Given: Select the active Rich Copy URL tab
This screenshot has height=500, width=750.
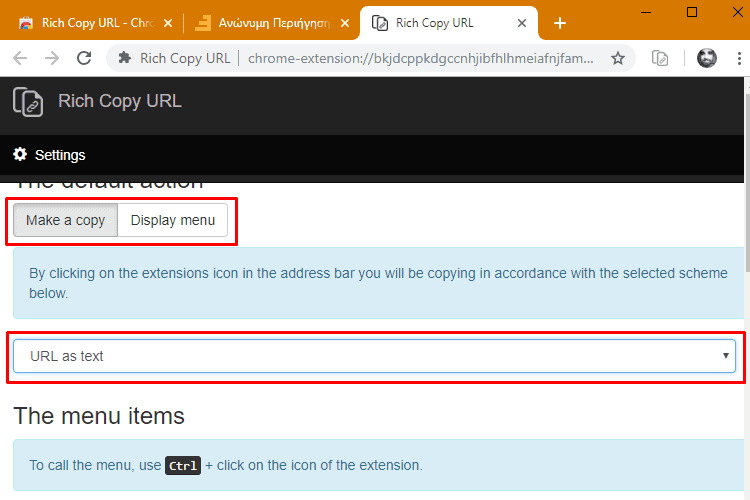Looking at the screenshot, I should pos(449,23).
